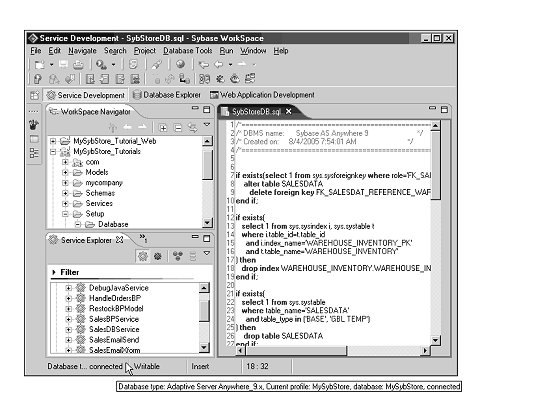Minimize the WorkSpace Navigator panel
The image size is (545, 412).
(x=195, y=108)
